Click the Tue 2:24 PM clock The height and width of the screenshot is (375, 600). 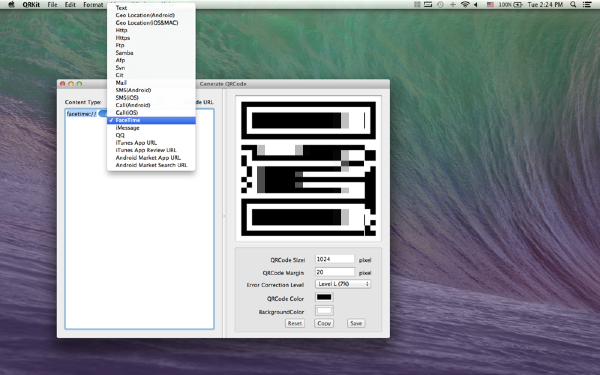coord(545,5)
